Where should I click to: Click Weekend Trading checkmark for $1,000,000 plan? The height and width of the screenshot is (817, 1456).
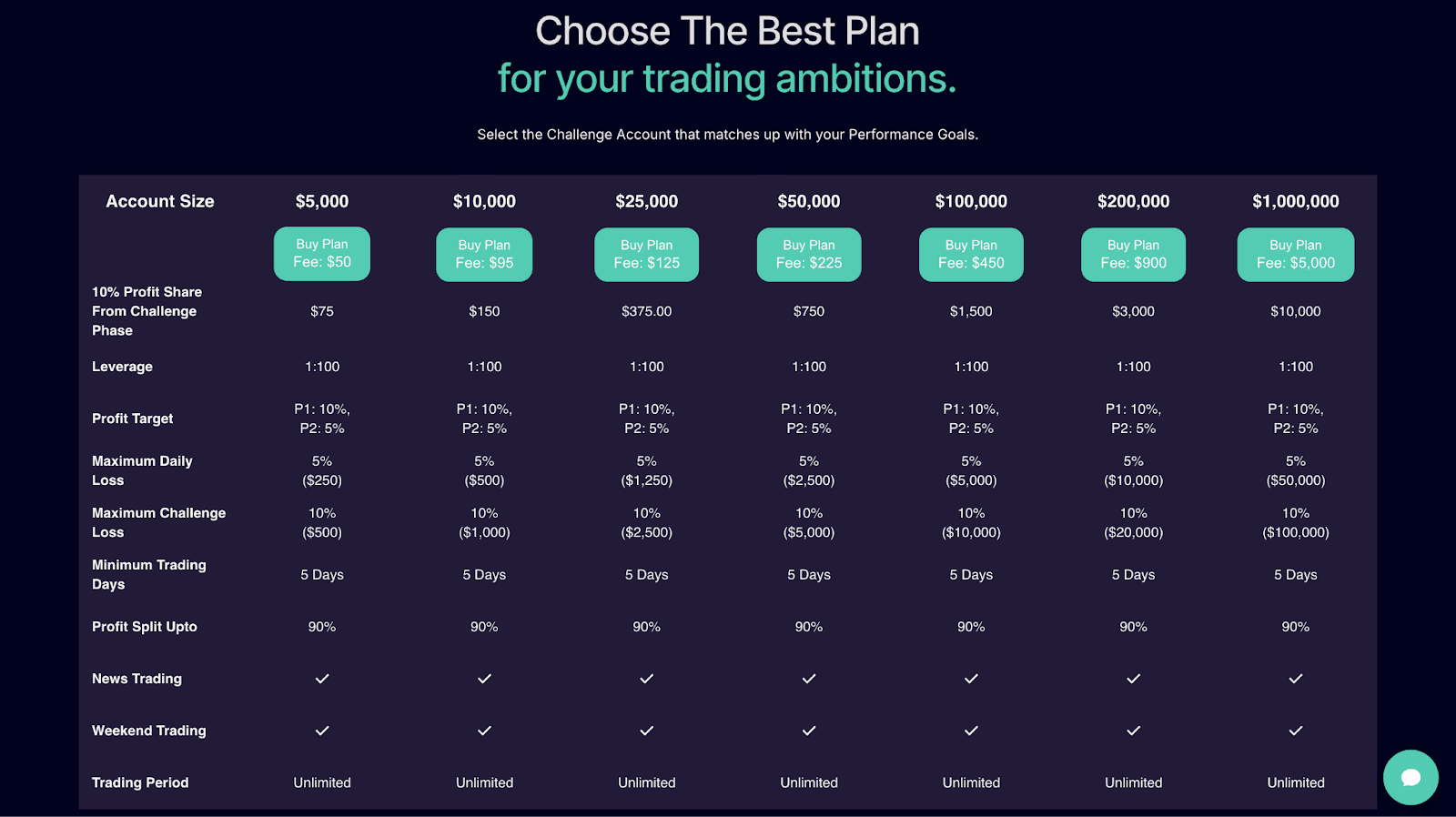pos(1296,731)
